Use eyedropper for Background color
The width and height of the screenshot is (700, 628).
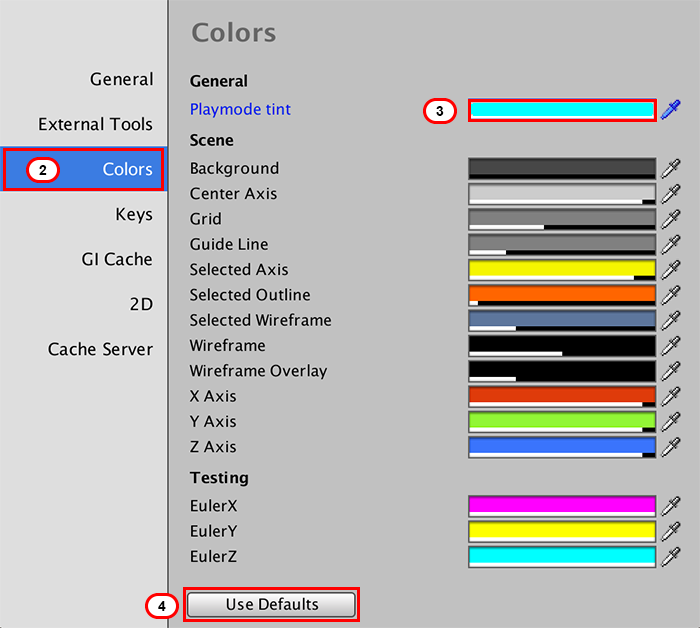(x=671, y=168)
